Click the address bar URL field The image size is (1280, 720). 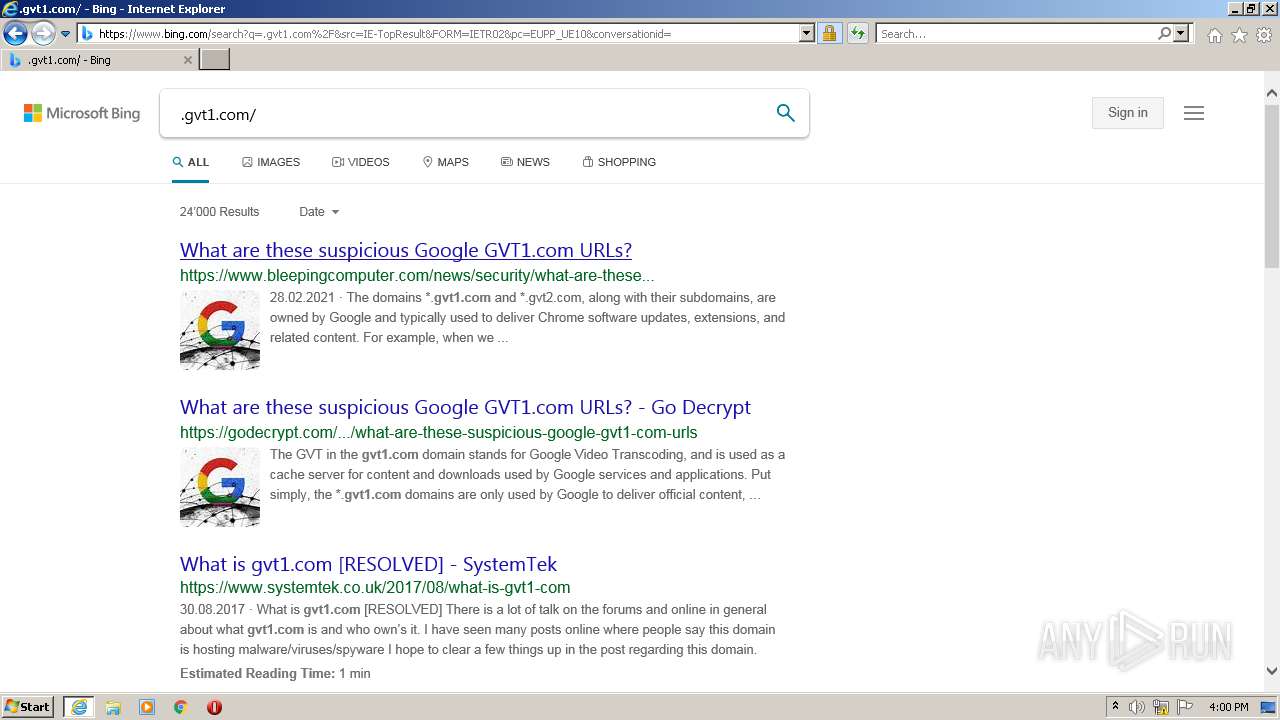click(438, 34)
